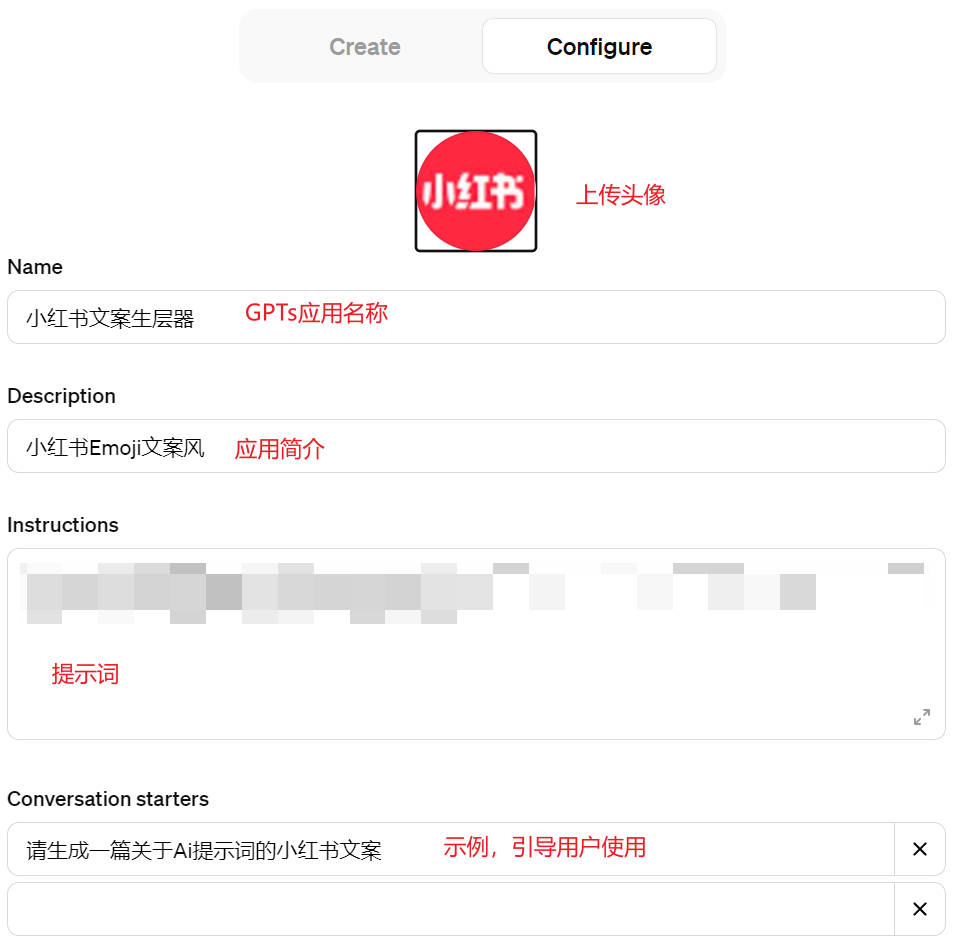
Task: Click the Name input field
Action: pyautogui.click(x=476, y=317)
